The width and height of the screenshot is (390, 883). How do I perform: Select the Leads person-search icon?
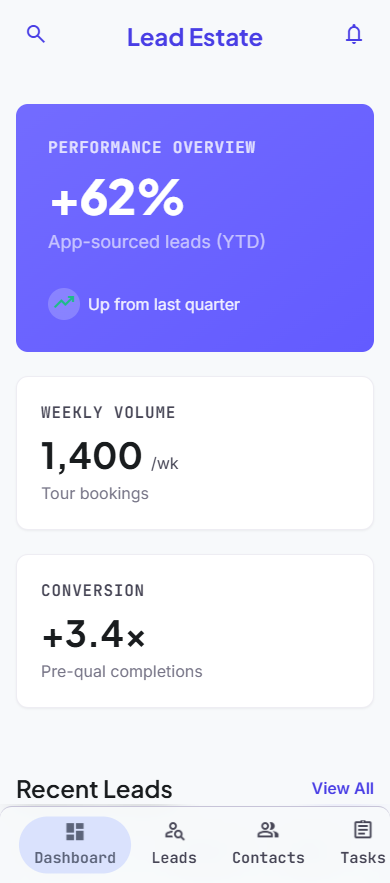(174, 830)
